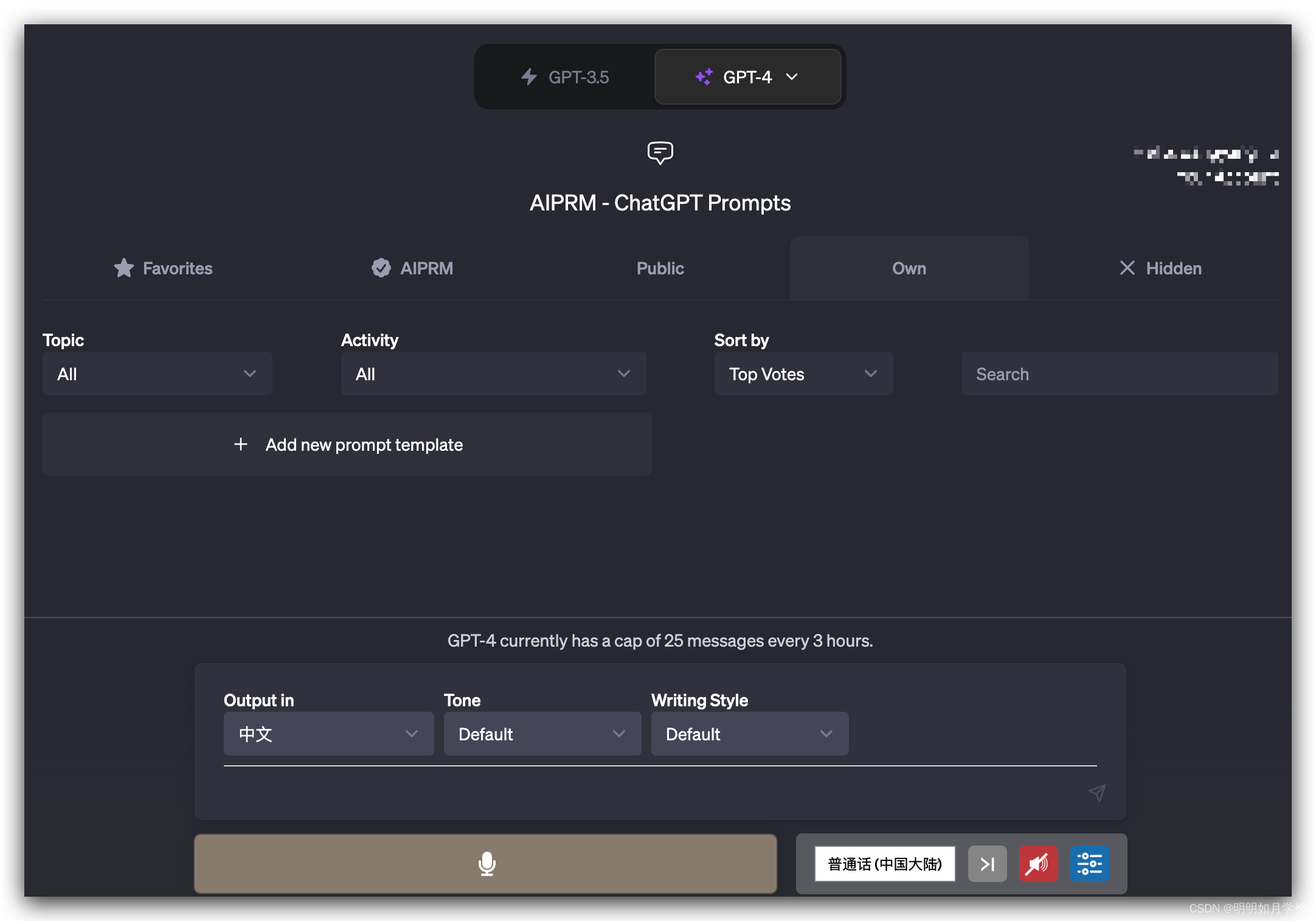Viewport: 1316px width, 921px height.
Task: Open the blue sliders settings button
Action: [x=1089, y=864]
